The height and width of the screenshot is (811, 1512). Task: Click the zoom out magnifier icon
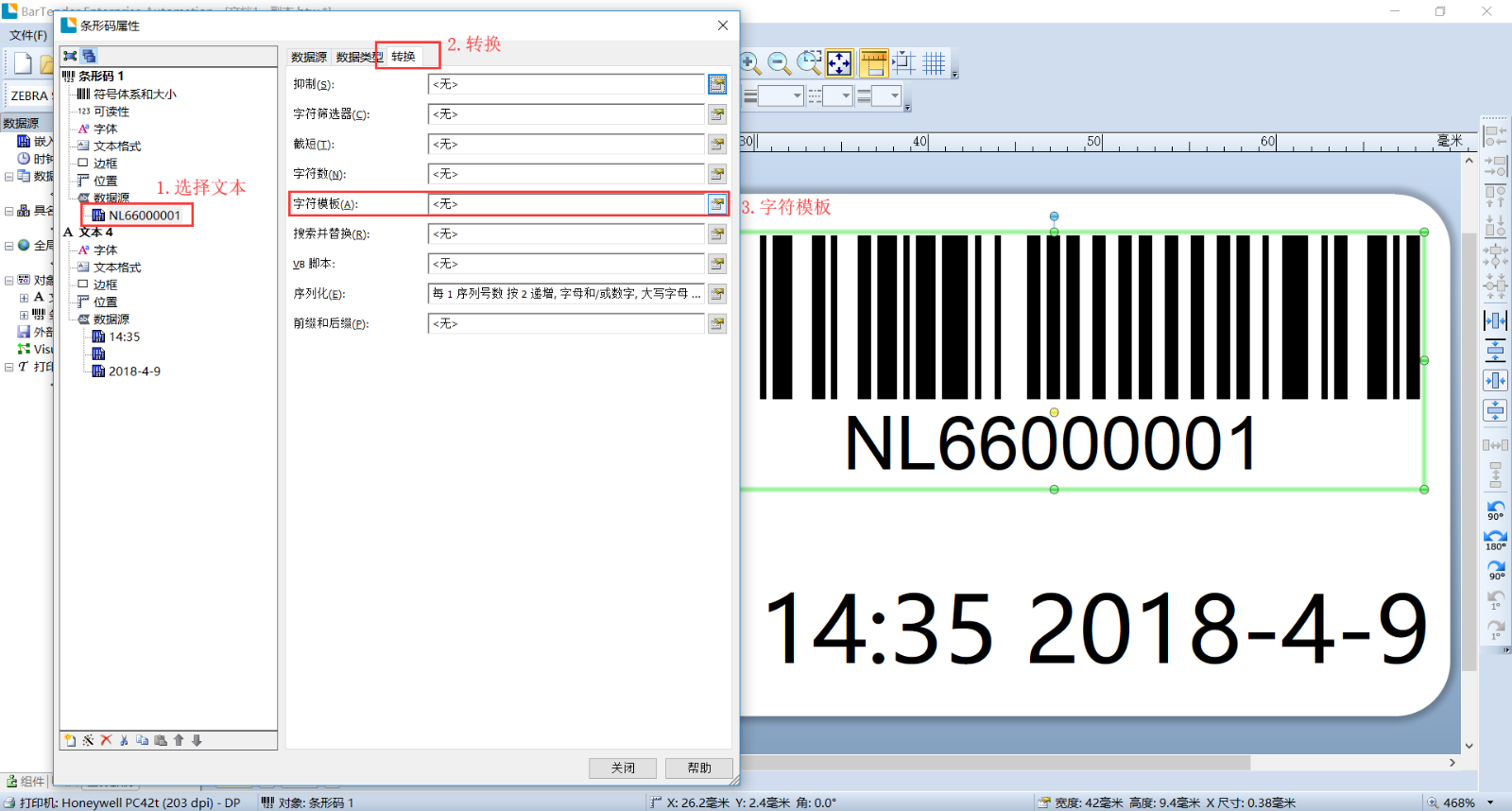click(779, 63)
